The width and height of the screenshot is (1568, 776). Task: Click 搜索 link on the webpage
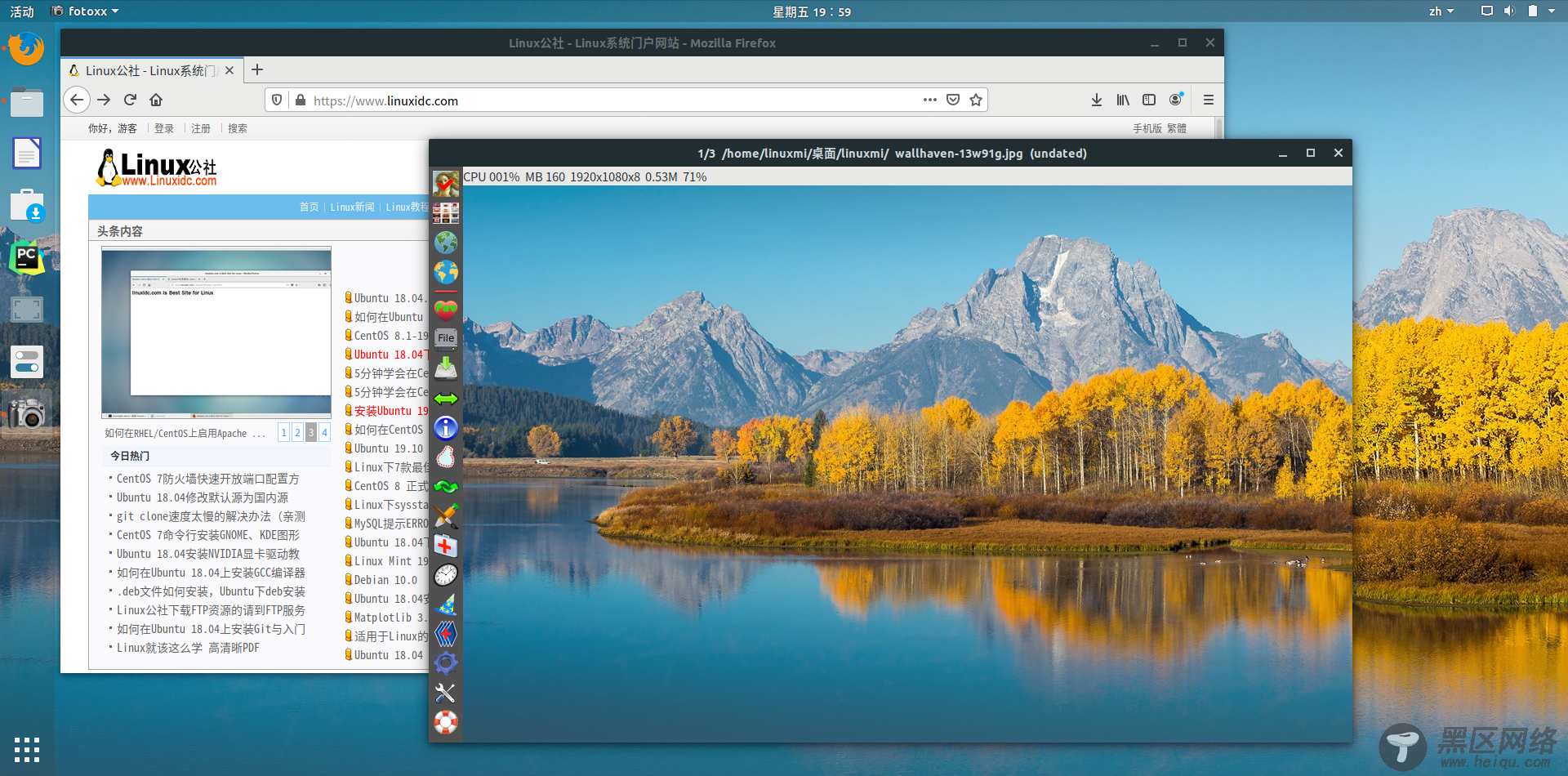(x=238, y=128)
